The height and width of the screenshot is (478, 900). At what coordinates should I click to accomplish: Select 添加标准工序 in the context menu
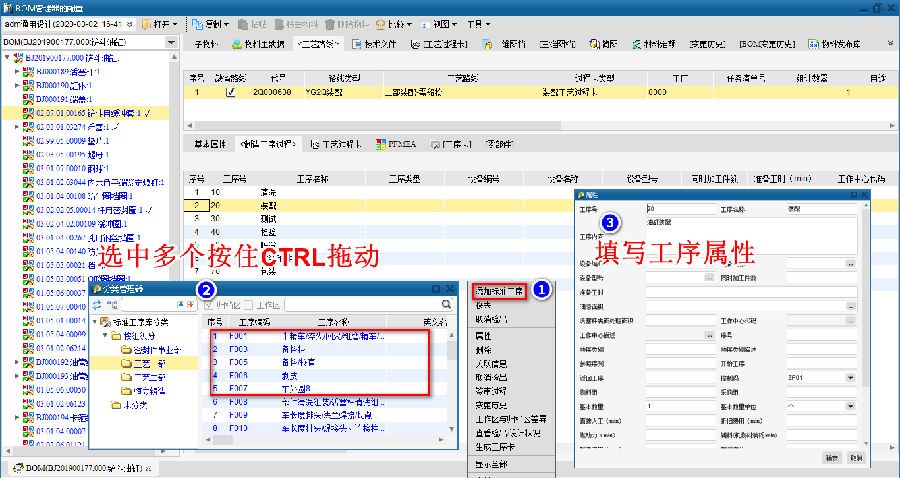click(x=498, y=291)
